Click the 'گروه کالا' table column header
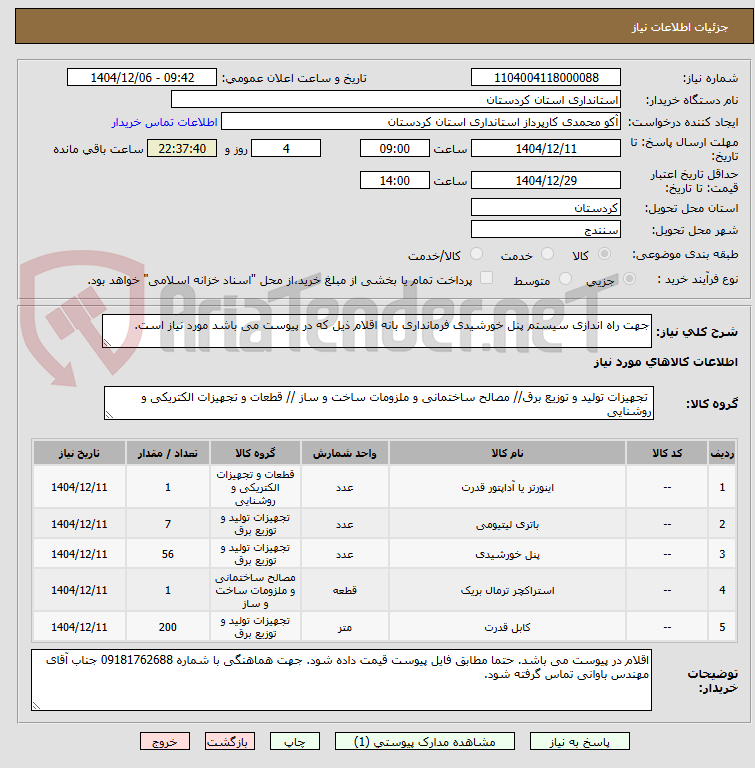The image size is (755, 768). tap(255, 453)
